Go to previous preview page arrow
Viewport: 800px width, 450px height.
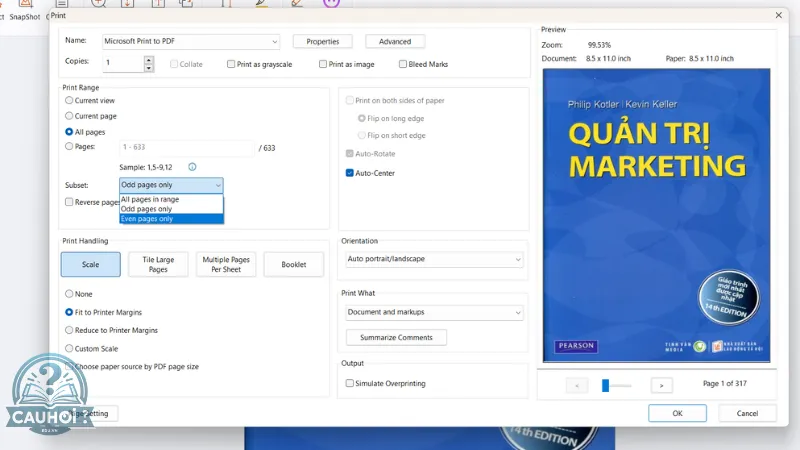[x=577, y=385]
